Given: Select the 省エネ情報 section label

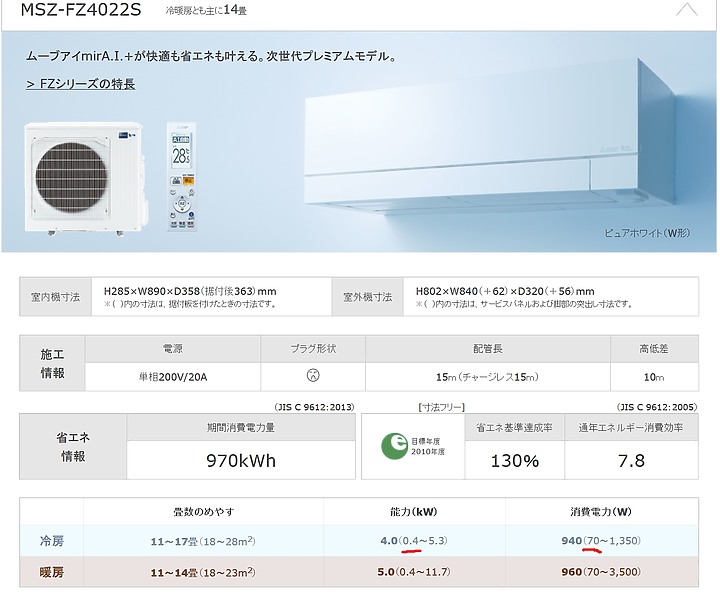Looking at the screenshot, I should click(73, 447).
